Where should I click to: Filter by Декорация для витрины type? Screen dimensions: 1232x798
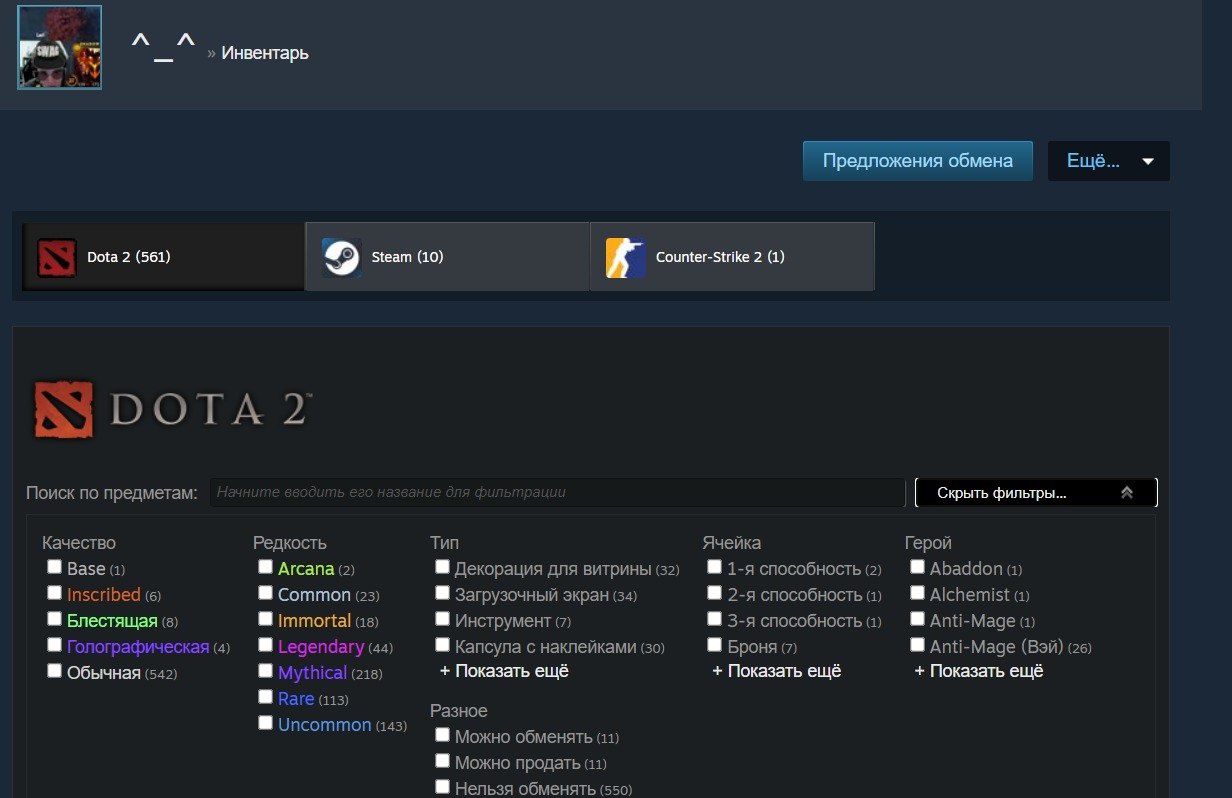(442, 567)
